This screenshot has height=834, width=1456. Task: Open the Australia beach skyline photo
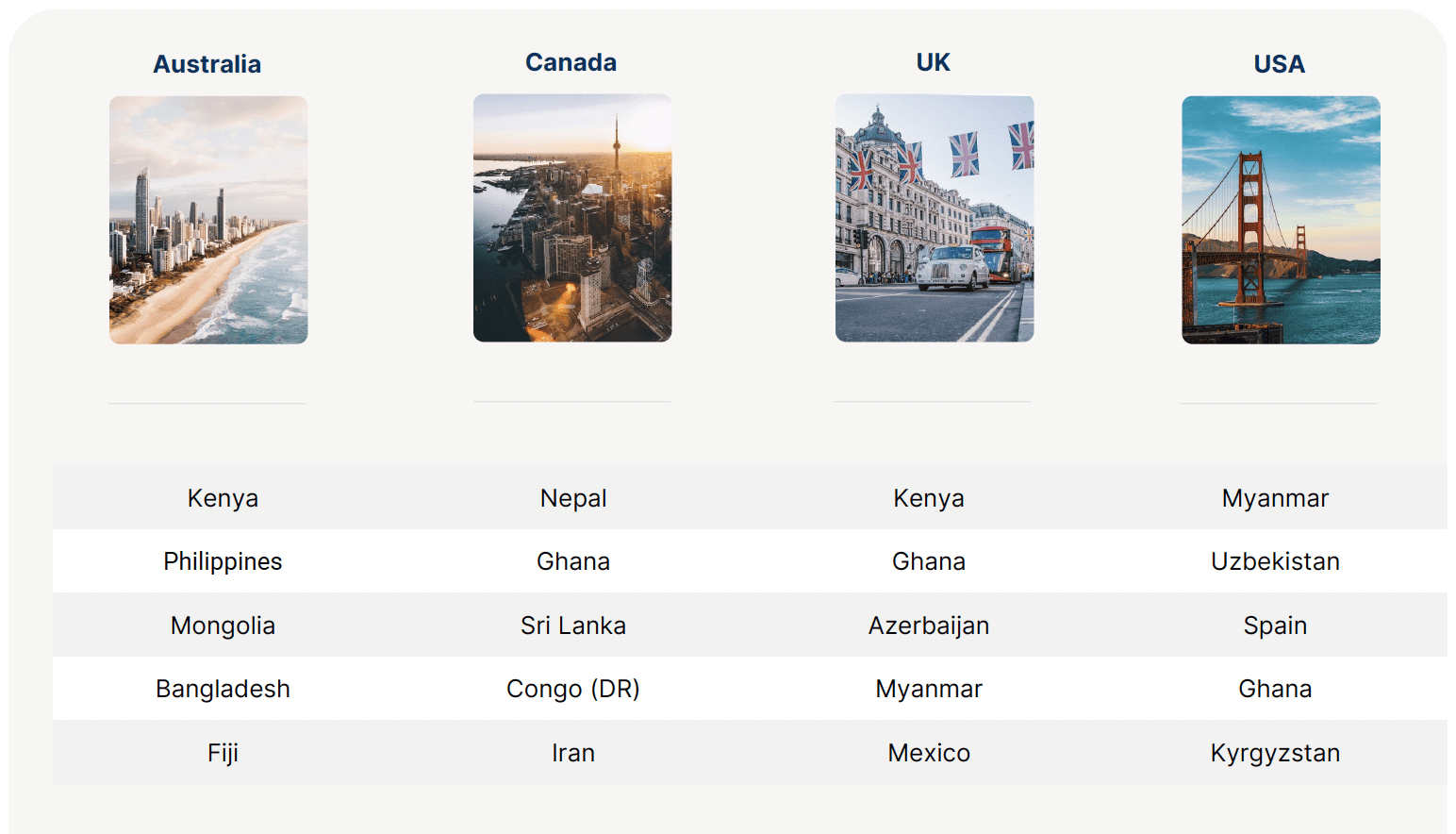208,220
